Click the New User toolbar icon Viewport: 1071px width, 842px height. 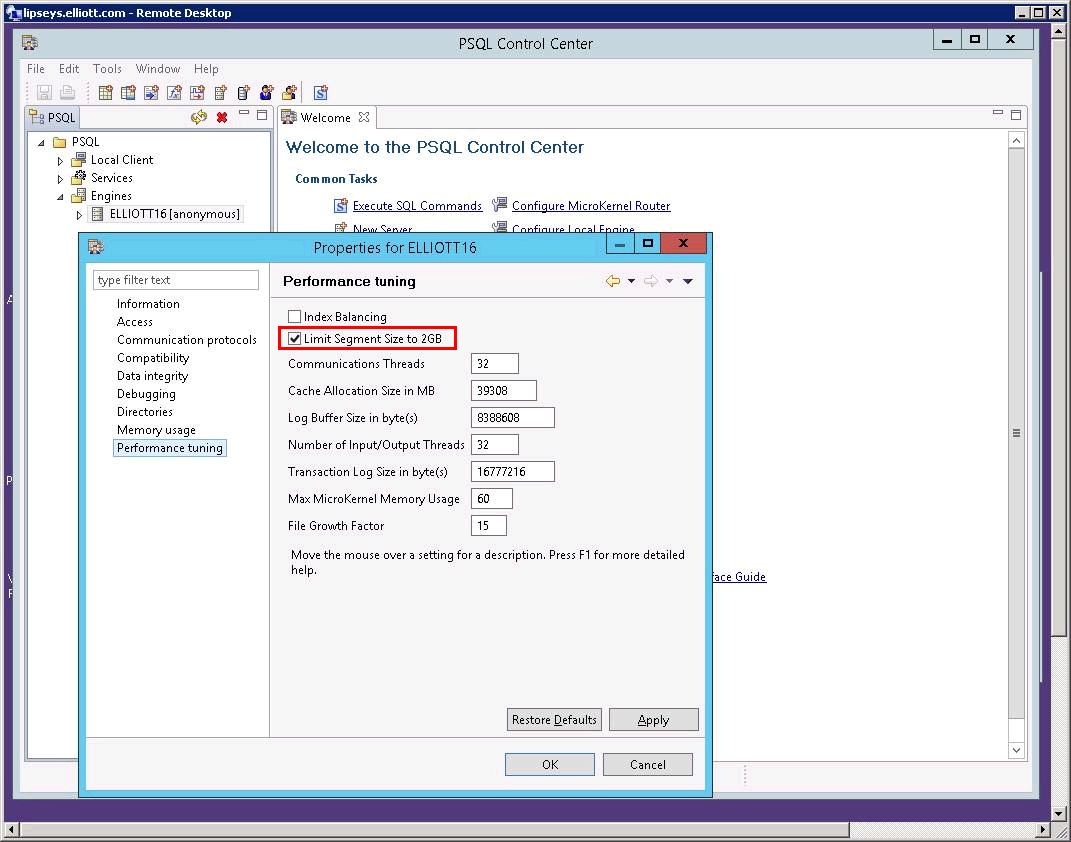click(266, 92)
